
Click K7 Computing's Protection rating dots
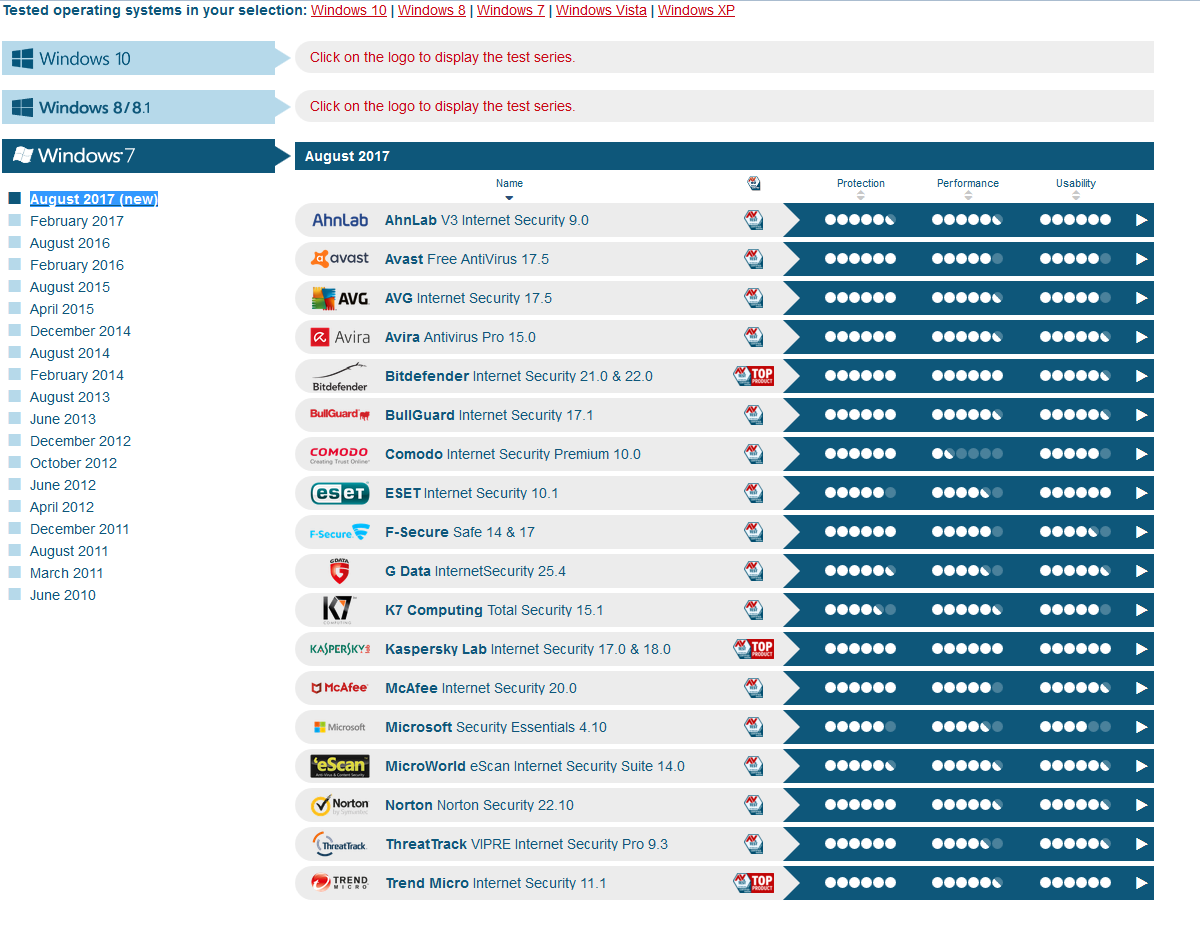[x=860, y=610]
